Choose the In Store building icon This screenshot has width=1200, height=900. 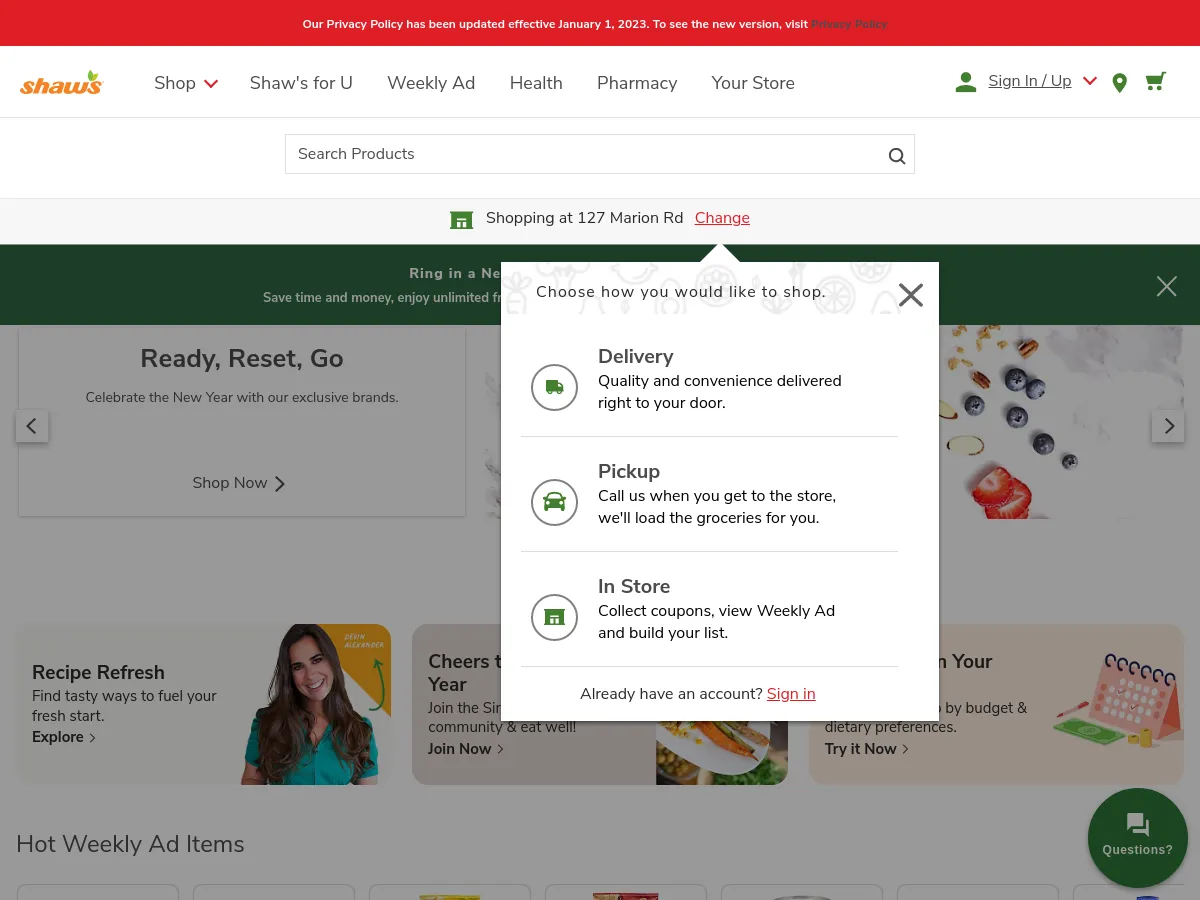click(x=554, y=617)
